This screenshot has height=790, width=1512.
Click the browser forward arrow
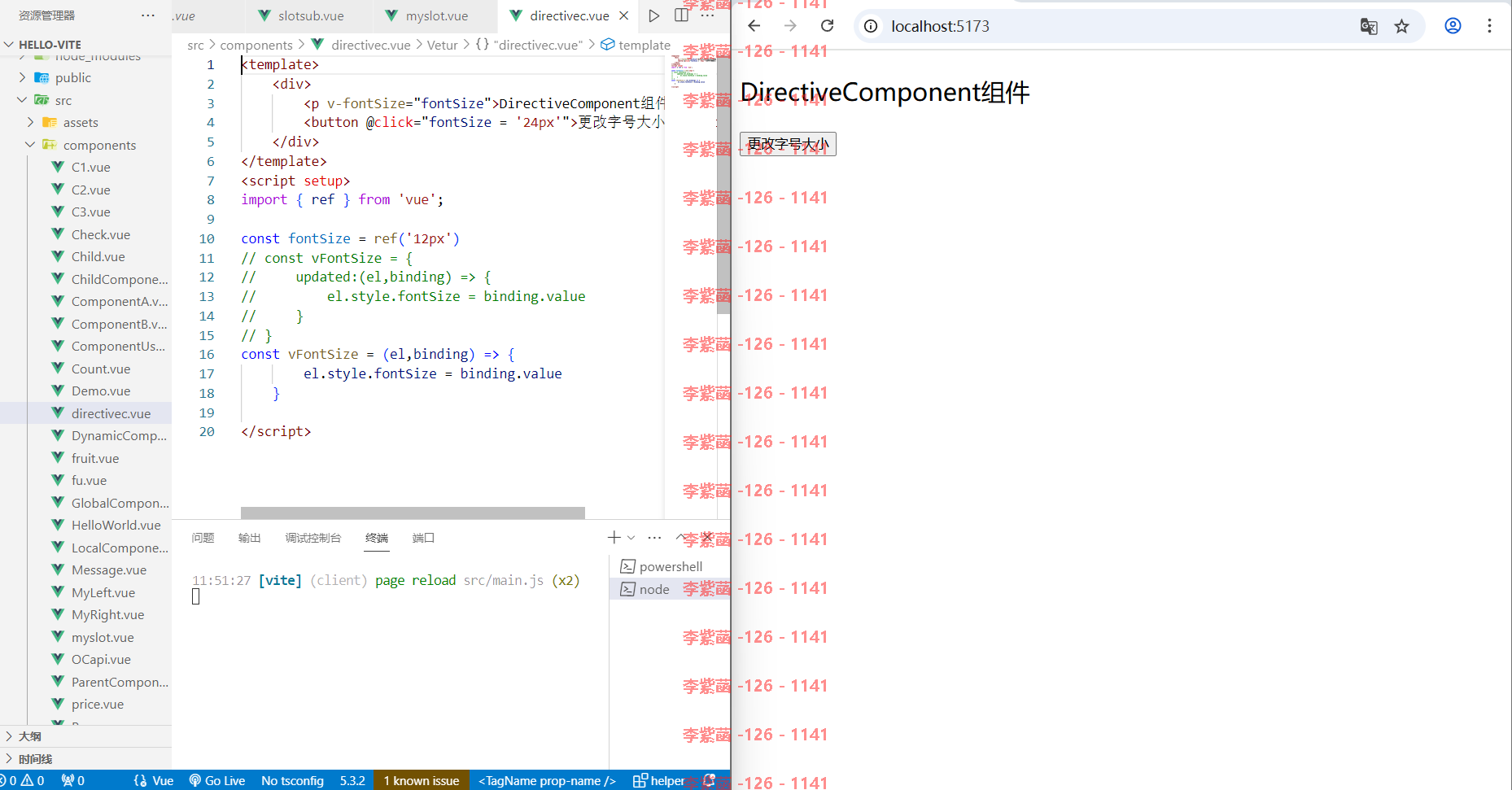[x=790, y=26]
